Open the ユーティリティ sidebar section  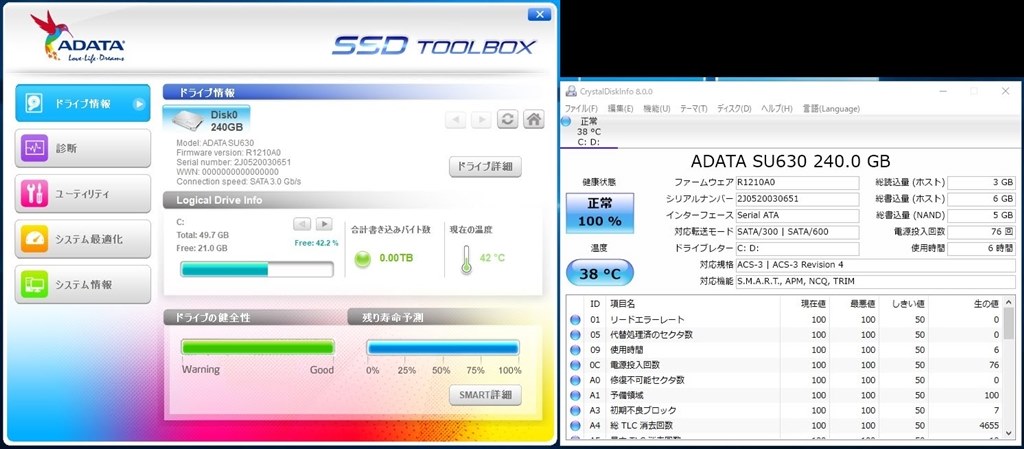[x=82, y=194]
